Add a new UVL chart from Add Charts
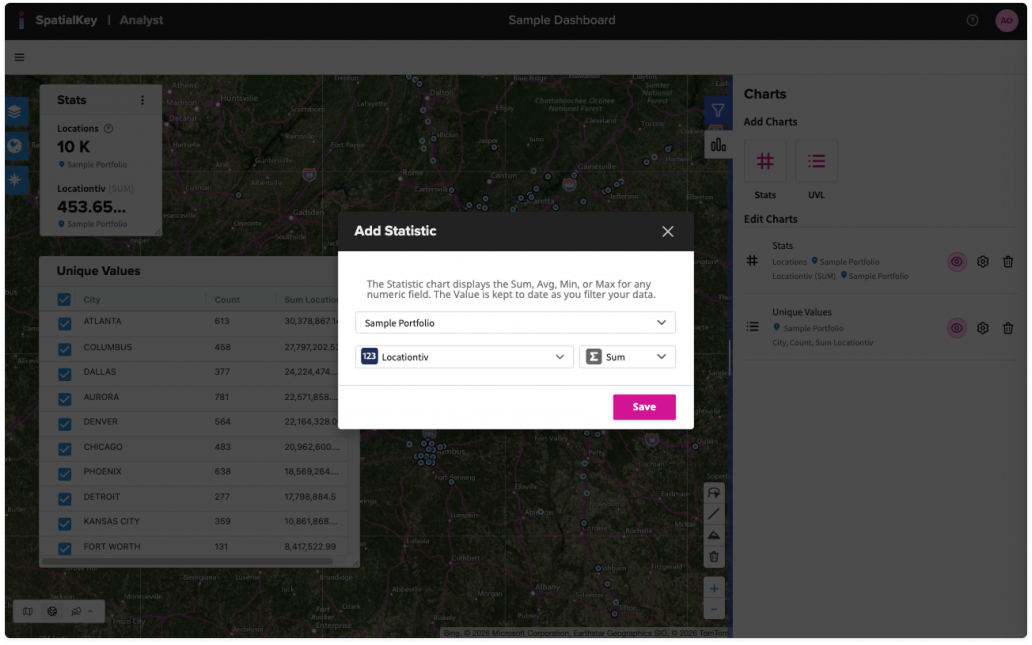 pyautogui.click(x=816, y=160)
